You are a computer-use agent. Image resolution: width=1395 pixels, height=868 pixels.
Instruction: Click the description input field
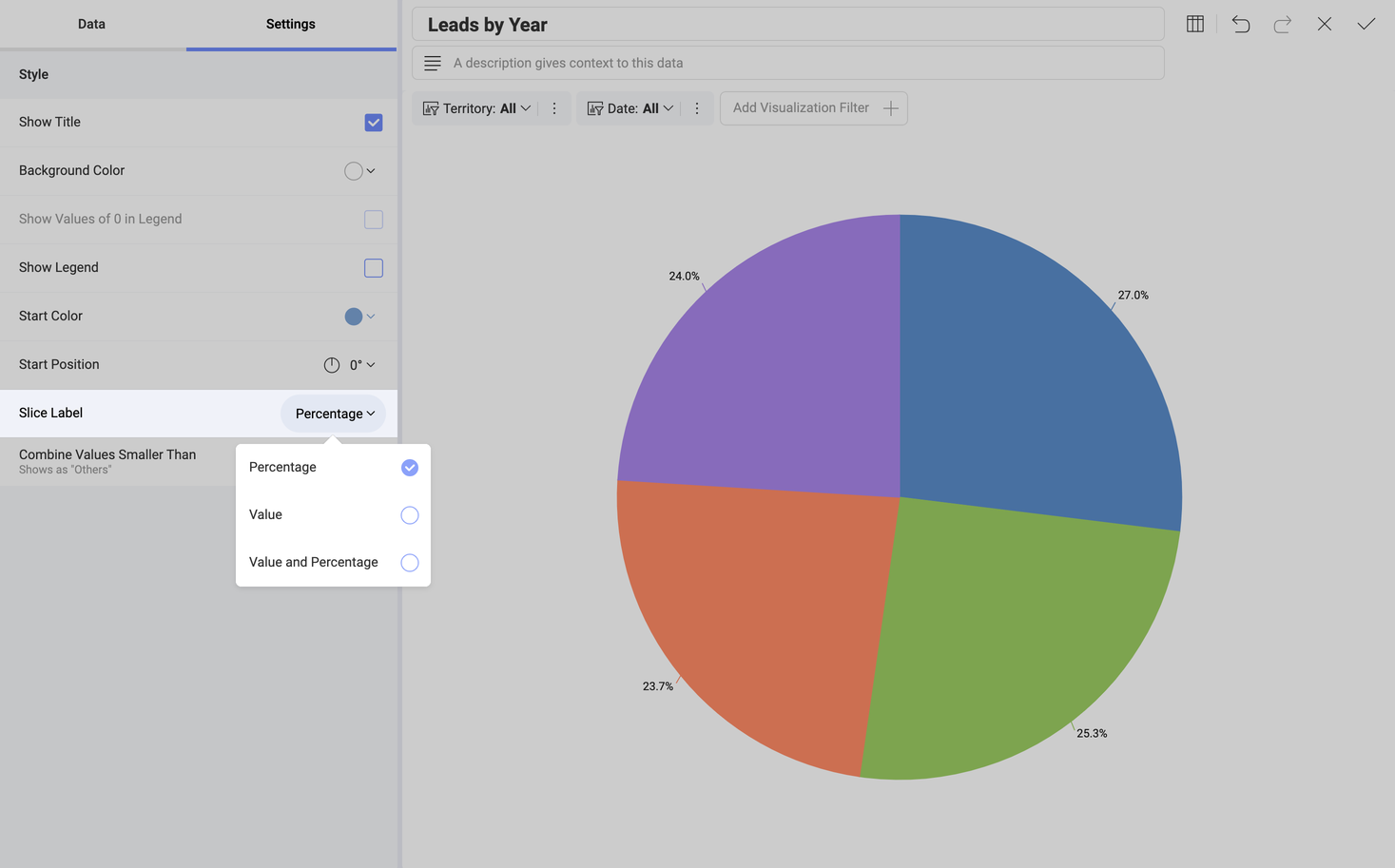(x=788, y=63)
